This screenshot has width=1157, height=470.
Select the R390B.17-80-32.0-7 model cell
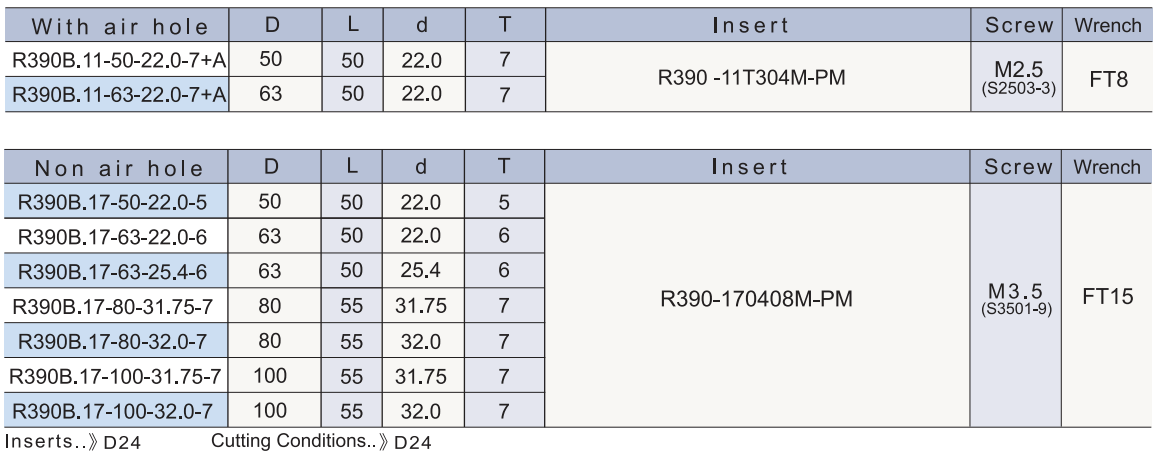point(115,340)
